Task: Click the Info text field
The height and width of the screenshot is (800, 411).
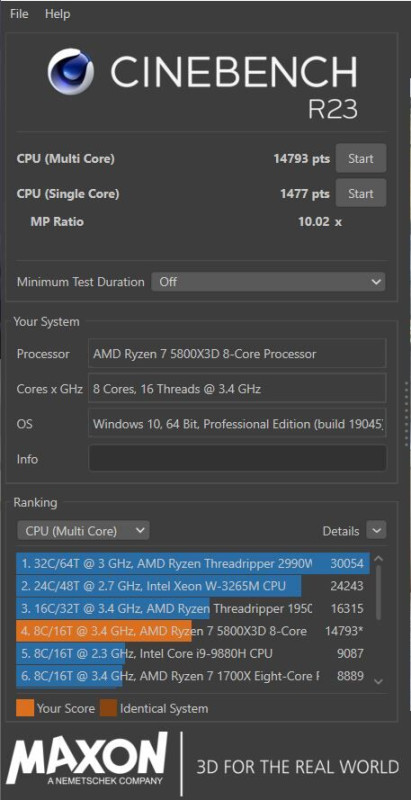Action: coord(238,458)
